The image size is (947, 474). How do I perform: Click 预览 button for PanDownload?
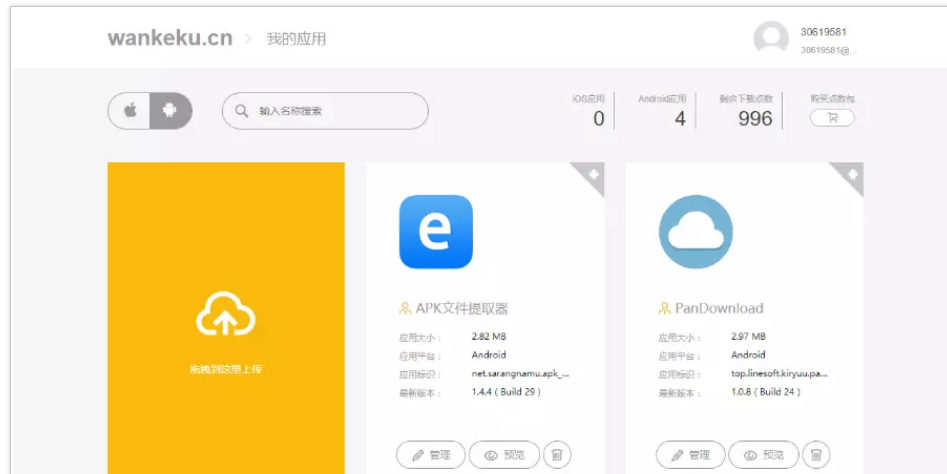pyautogui.click(x=764, y=455)
